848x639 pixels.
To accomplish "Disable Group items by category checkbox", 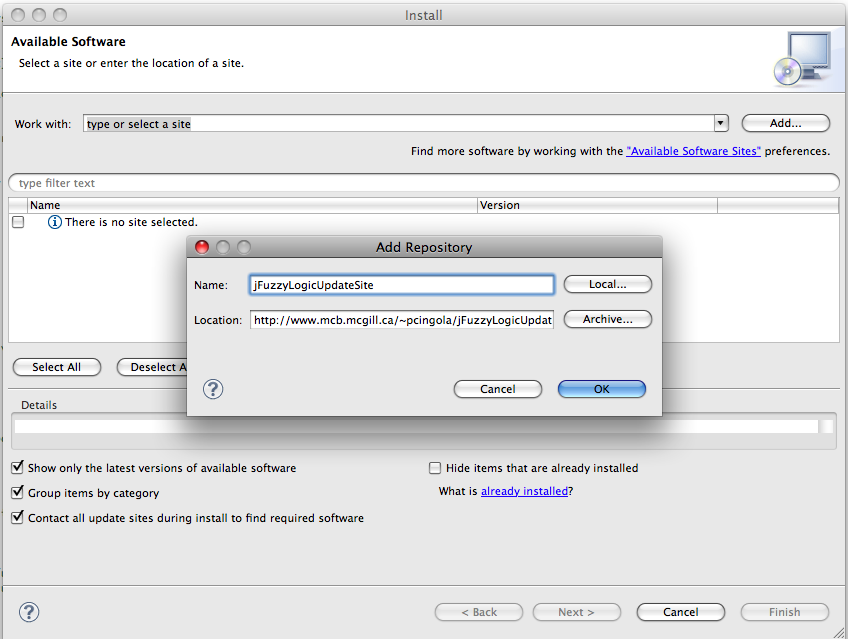I will click(18, 493).
